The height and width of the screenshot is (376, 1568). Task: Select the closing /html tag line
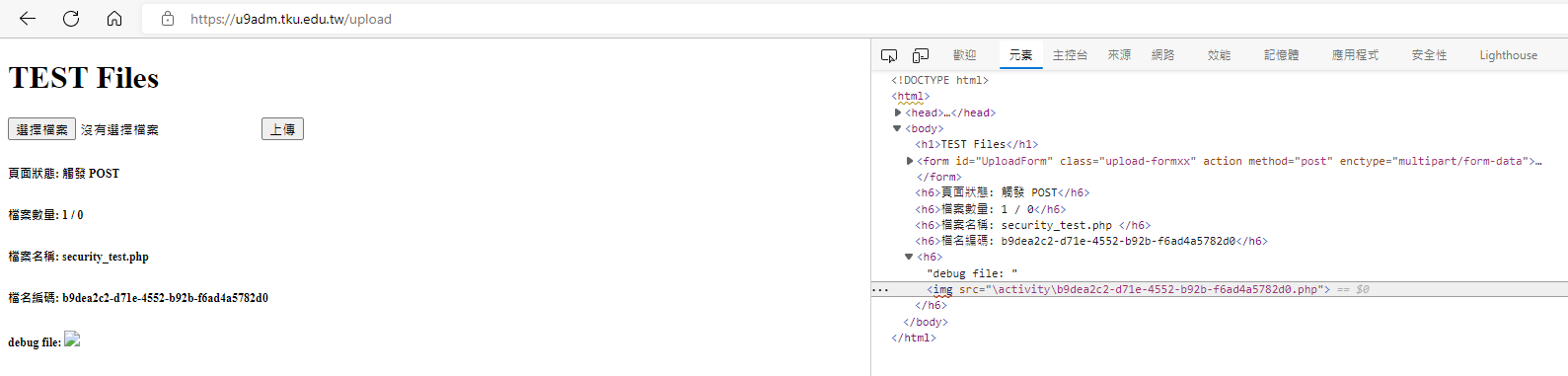pos(914,338)
